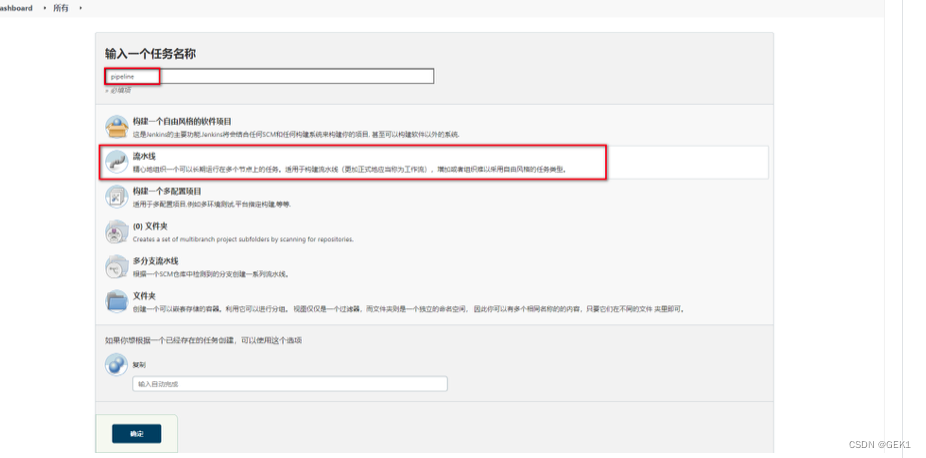The height and width of the screenshot is (458, 926).
Task: Choose the 多分支流水线 icon
Action: [x=116, y=266]
